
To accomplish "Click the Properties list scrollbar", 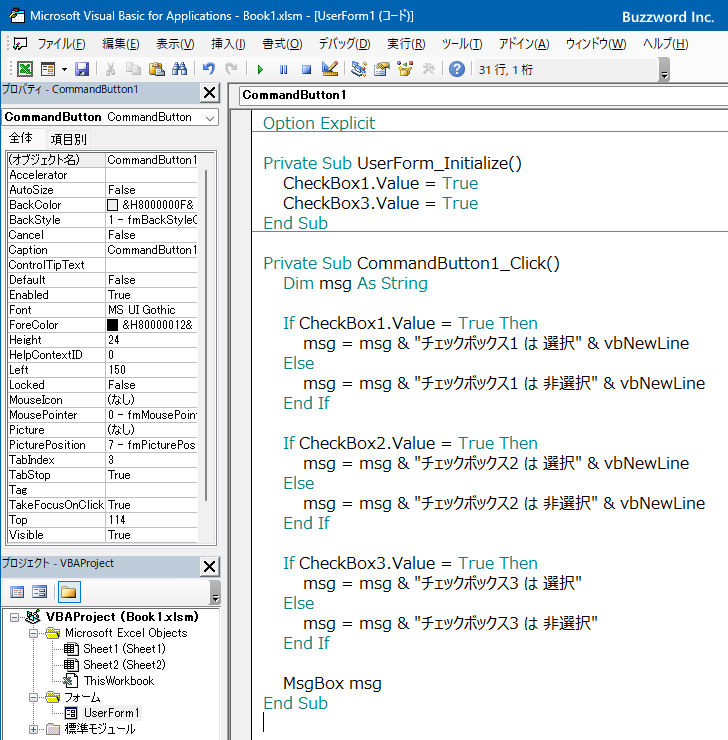I will click(206, 335).
